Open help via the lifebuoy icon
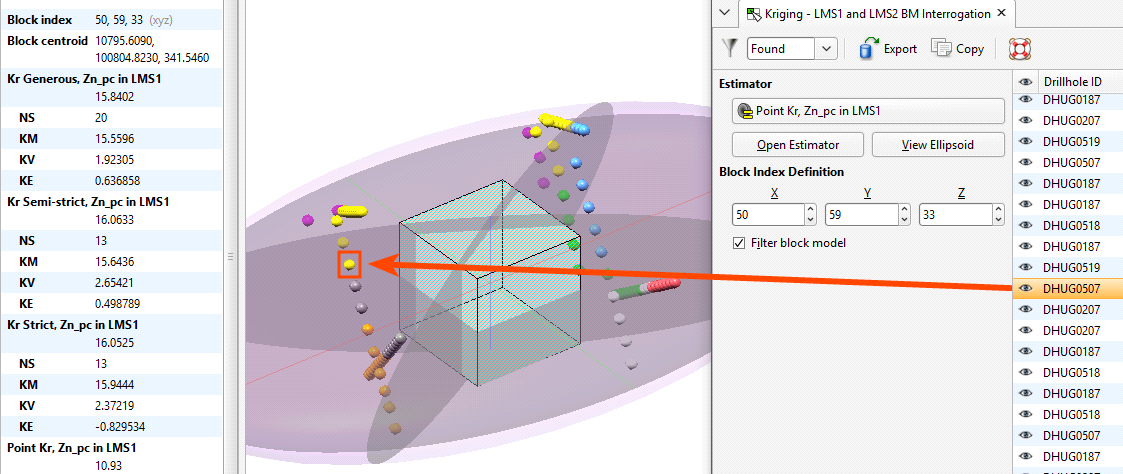 1019,48
